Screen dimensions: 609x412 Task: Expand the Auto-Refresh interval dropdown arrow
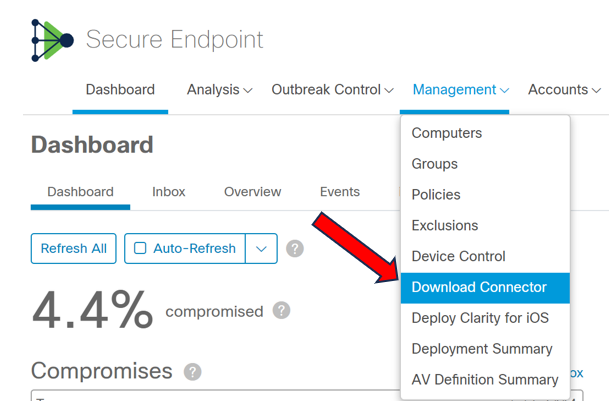click(x=261, y=249)
